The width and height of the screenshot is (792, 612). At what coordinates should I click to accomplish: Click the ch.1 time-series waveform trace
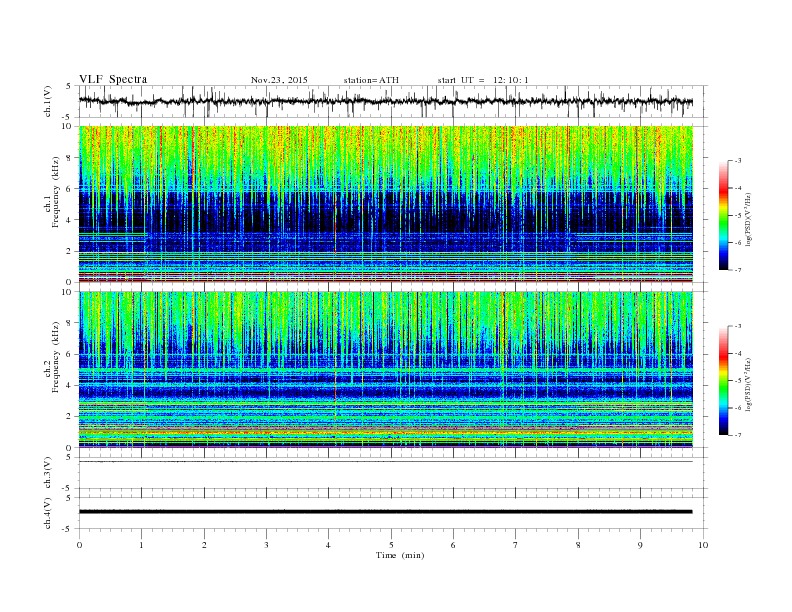tap(386, 101)
